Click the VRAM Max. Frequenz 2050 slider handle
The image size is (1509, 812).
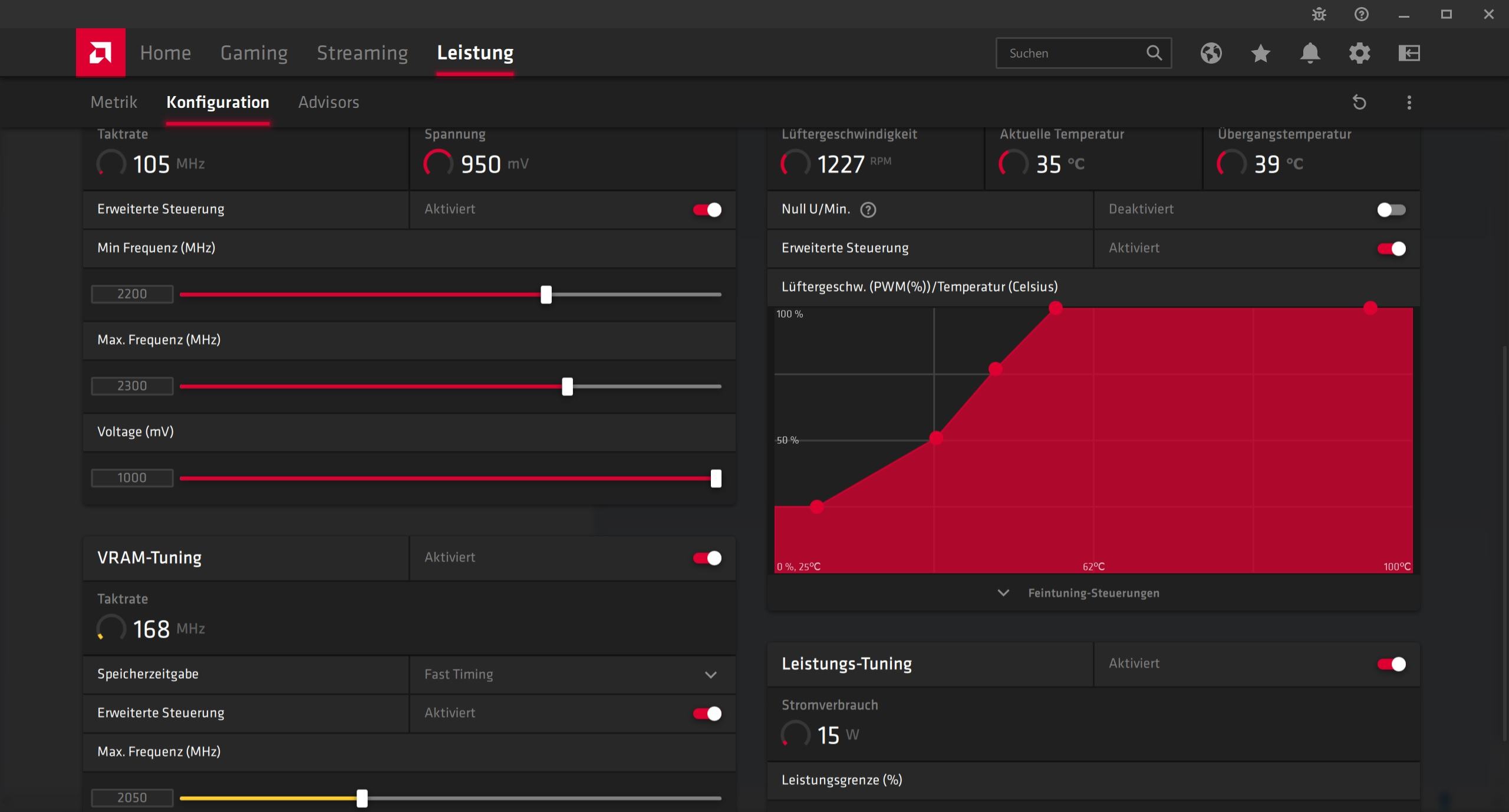[362, 798]
